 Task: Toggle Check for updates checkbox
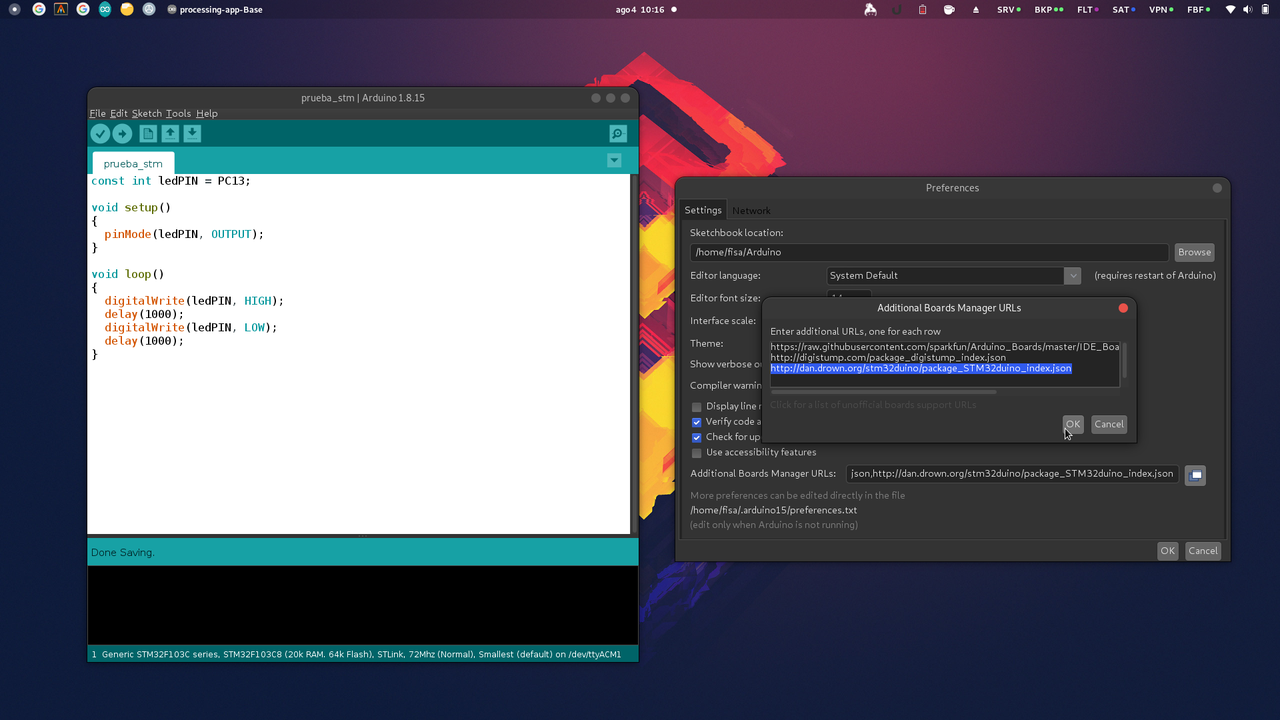tap(697, 437)
